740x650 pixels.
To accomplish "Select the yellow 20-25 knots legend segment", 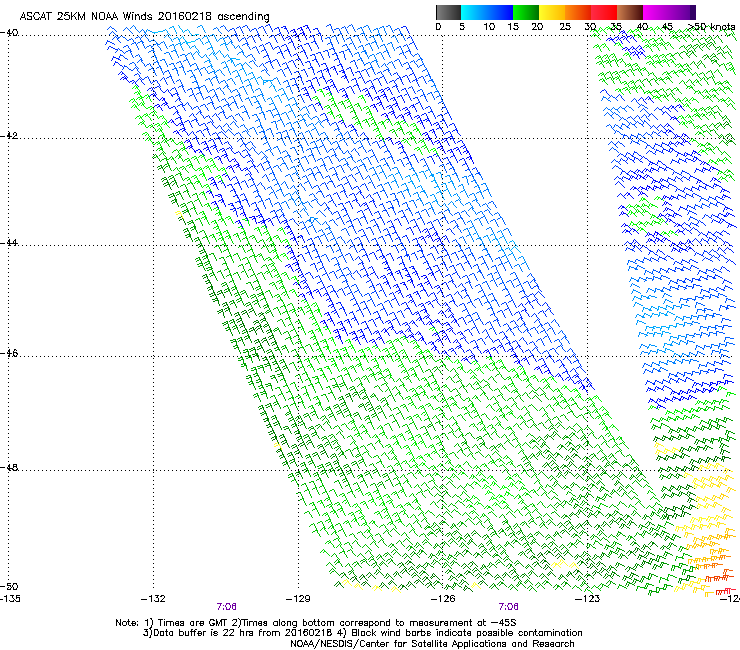I will (552, 12).
